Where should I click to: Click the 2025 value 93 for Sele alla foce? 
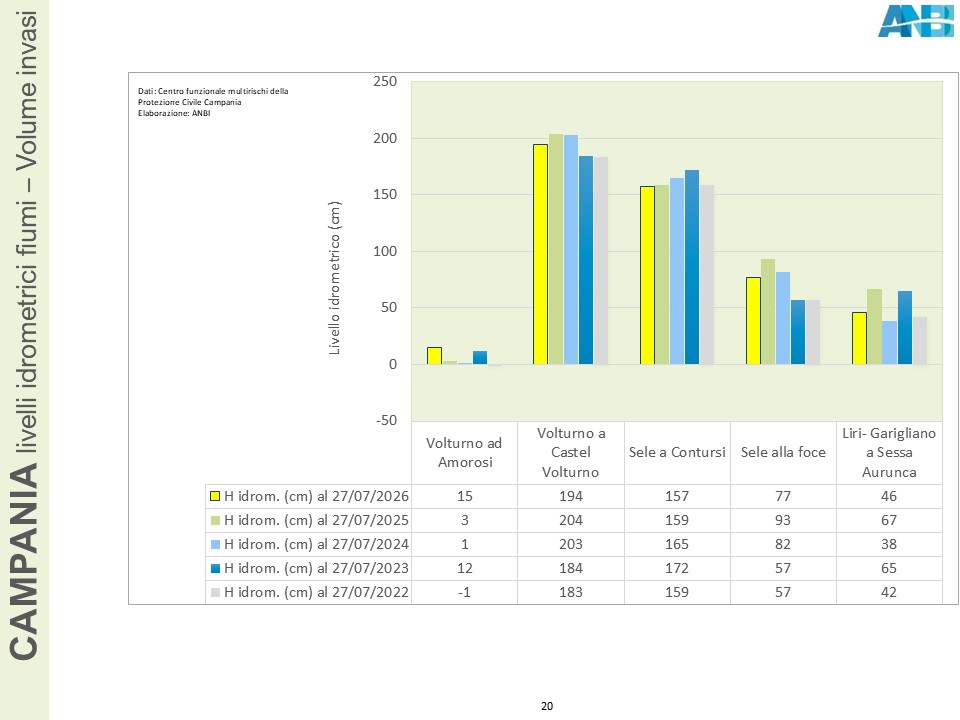tap(783, 520)
